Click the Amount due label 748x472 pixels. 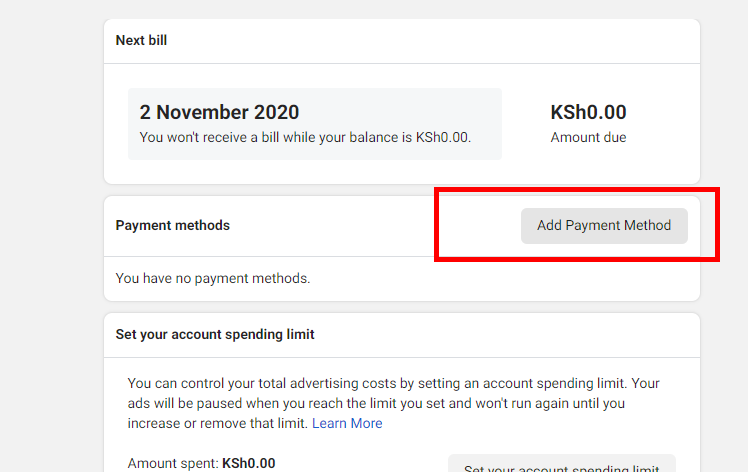[588, 137]
